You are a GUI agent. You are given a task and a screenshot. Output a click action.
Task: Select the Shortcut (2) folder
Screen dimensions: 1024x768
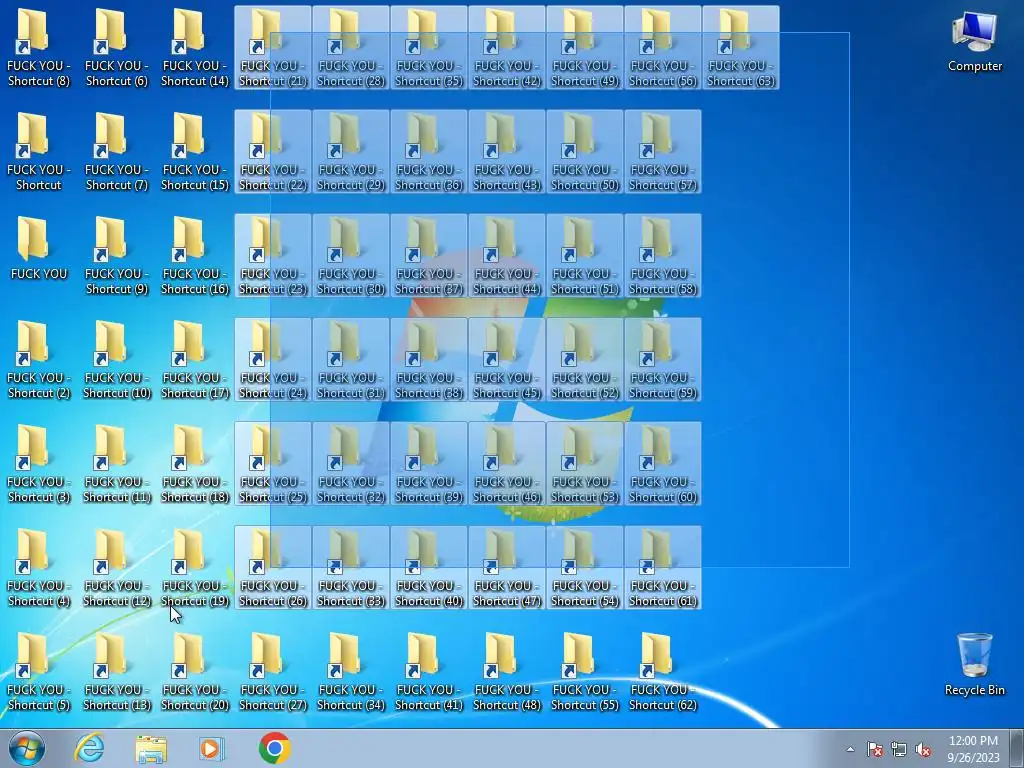coord(39,360)
